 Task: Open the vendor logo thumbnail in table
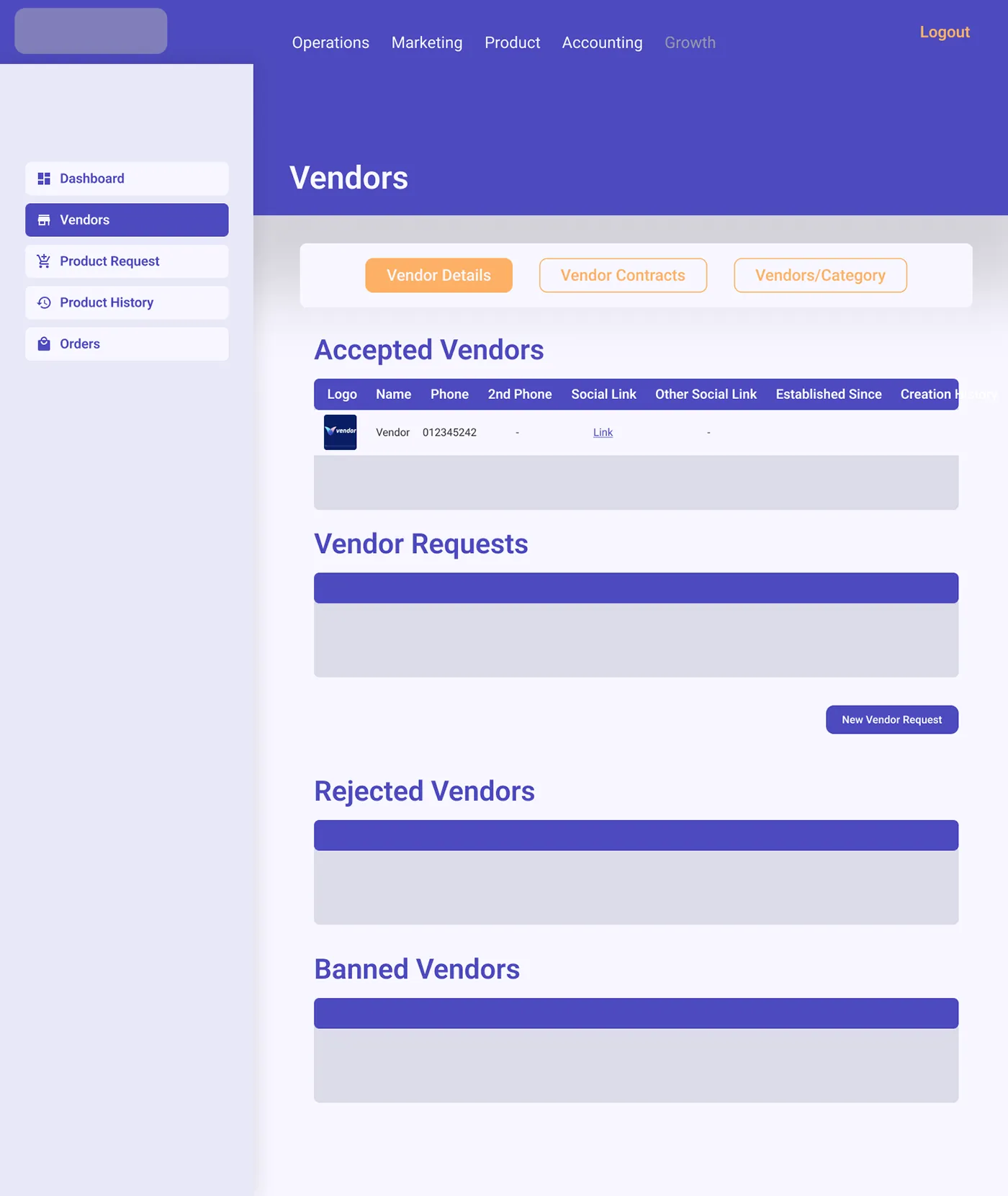pyautogui.click(x=341, y=432)
